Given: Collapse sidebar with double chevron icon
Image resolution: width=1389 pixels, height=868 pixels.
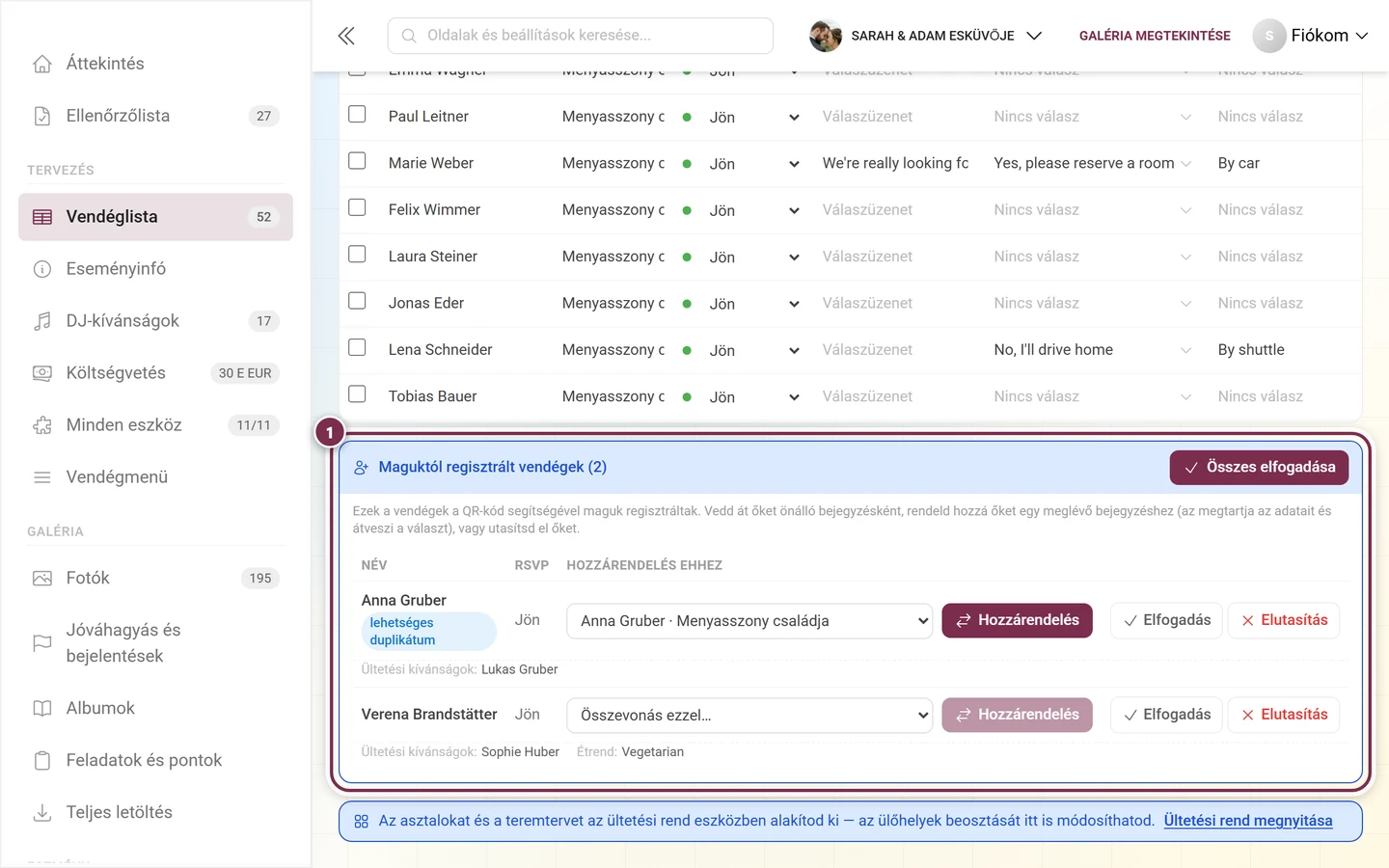Looking at the screenshot, I should coord(346,36).
